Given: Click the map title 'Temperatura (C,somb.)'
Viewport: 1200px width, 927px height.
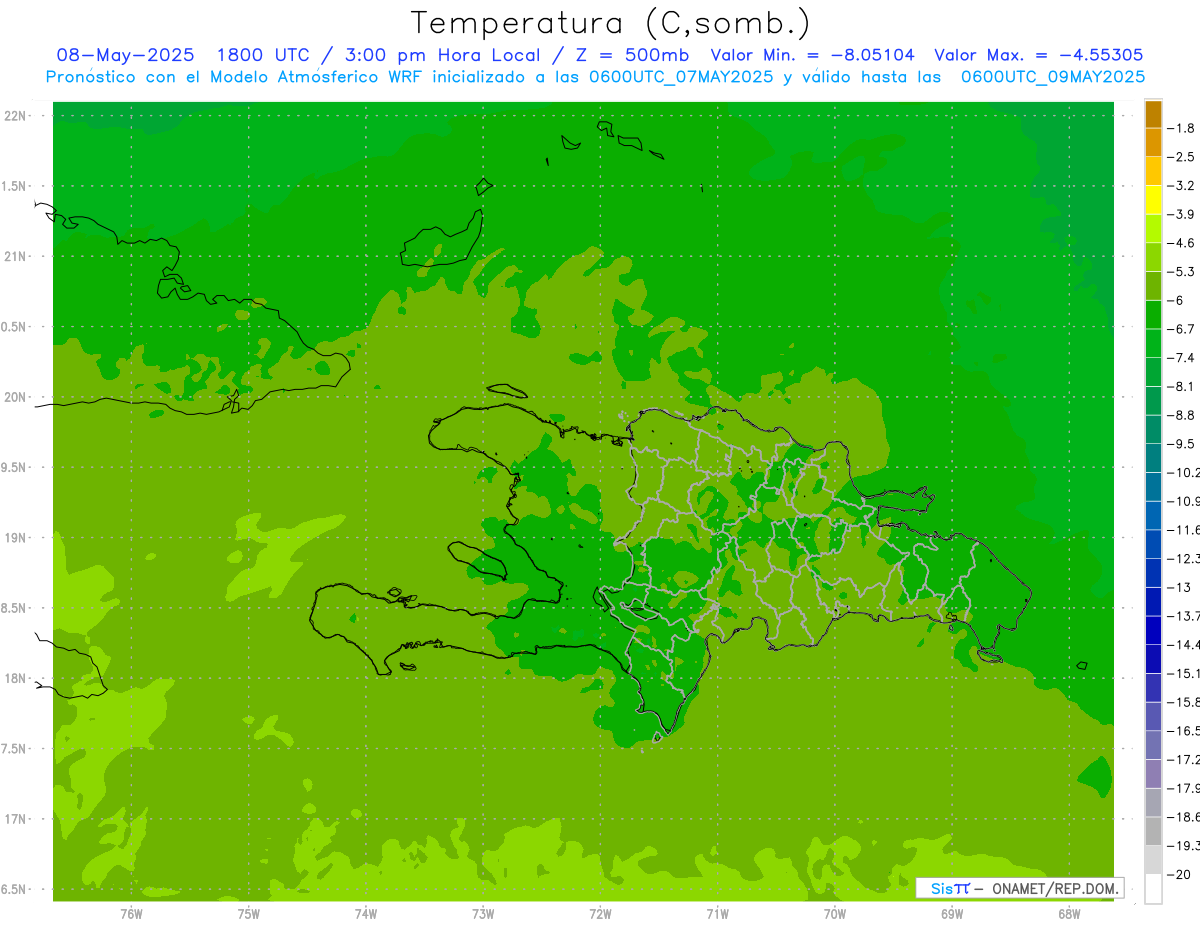Looking at the screenshot, I should coord(611,23).
